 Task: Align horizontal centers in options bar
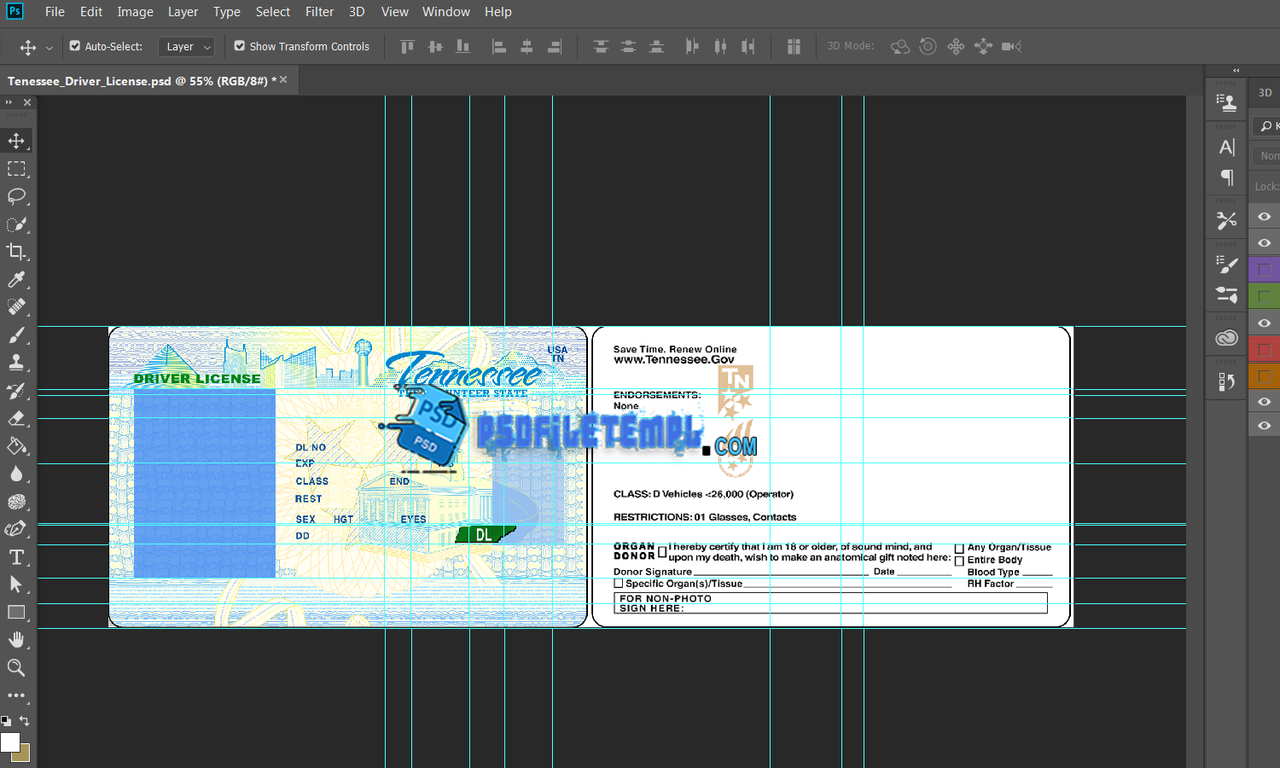tap(527, 46)
